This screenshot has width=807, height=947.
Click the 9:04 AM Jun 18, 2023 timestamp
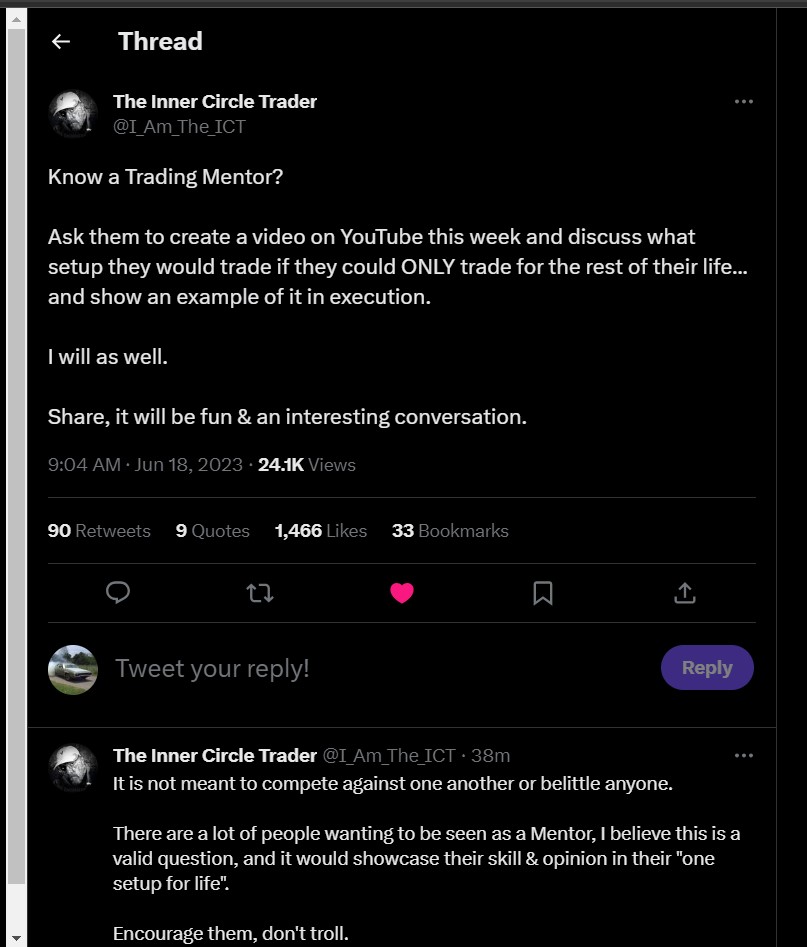[145, 465]
